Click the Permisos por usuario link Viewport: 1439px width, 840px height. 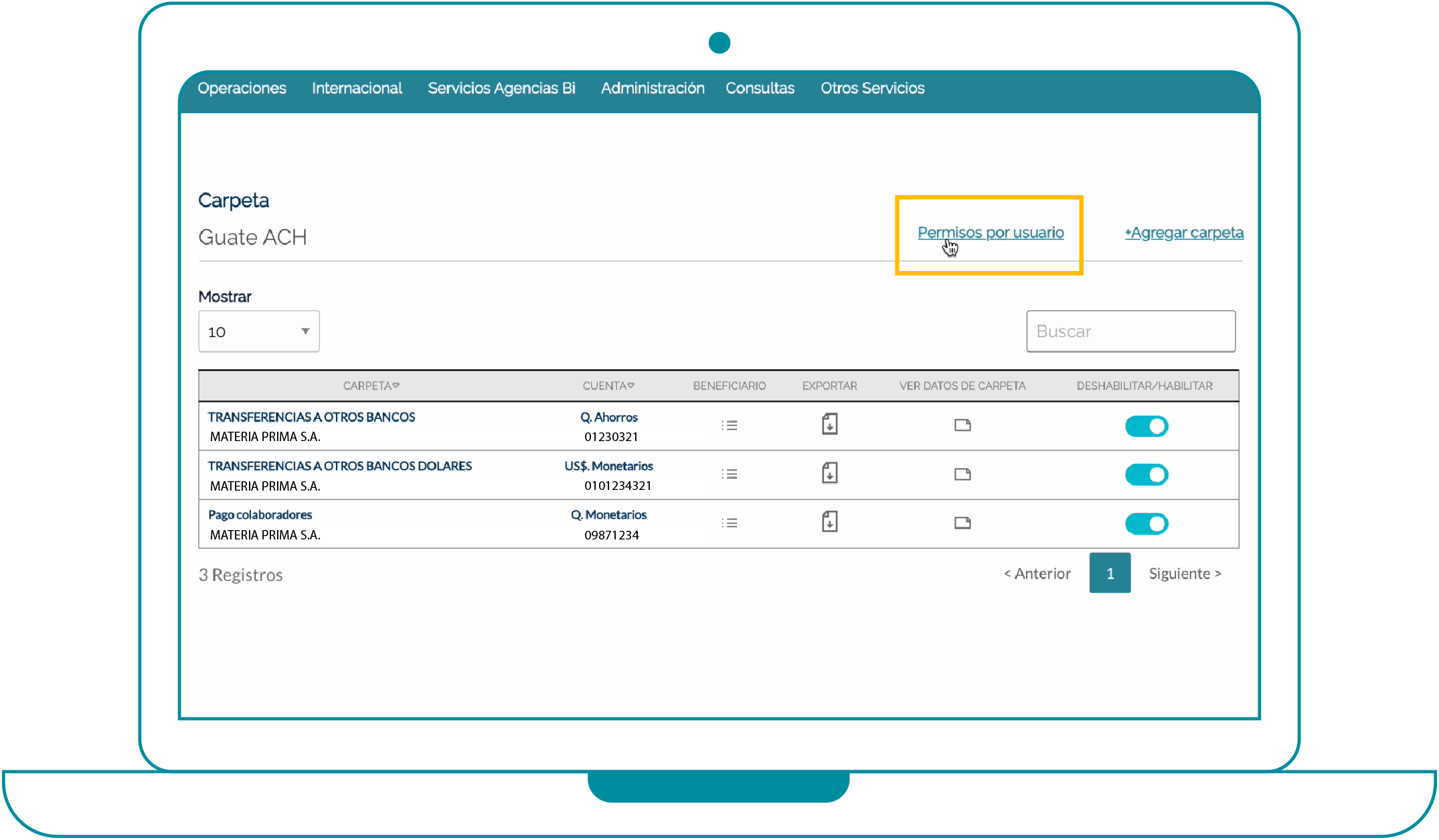(991, 233)
